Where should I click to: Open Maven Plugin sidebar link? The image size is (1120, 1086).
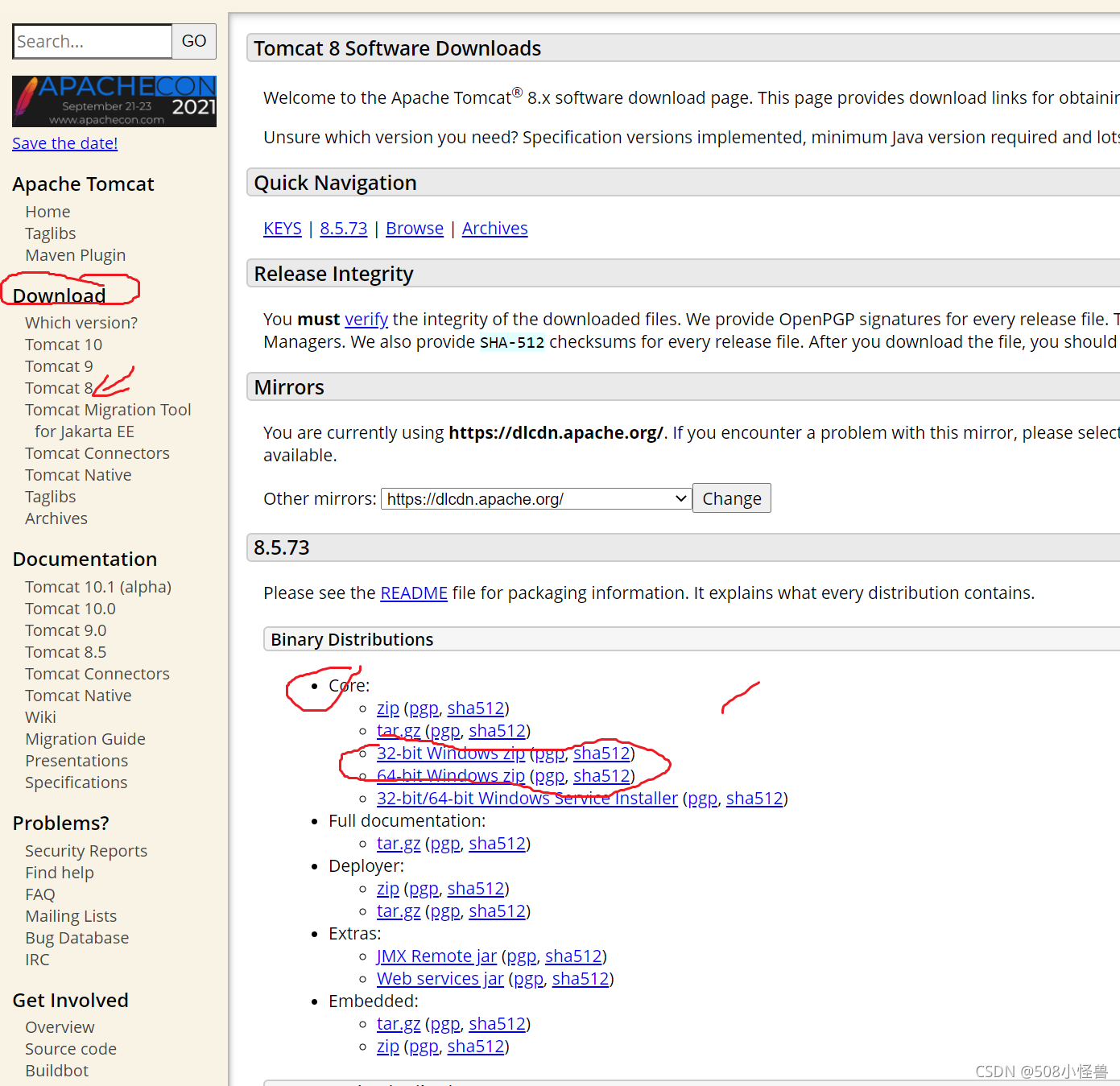(x=76, y=255)
